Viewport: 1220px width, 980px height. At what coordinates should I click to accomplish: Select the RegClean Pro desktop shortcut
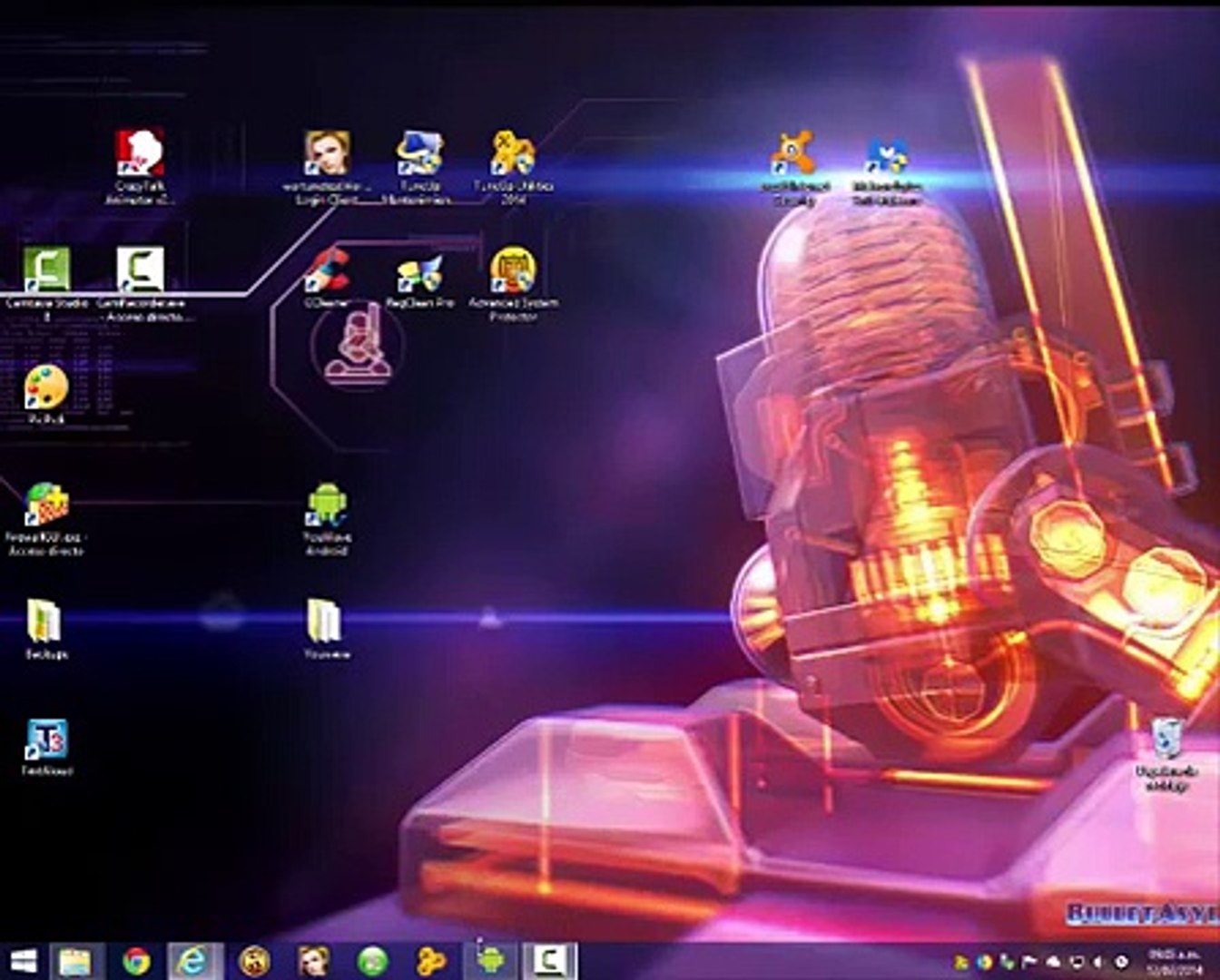[419, 280]
